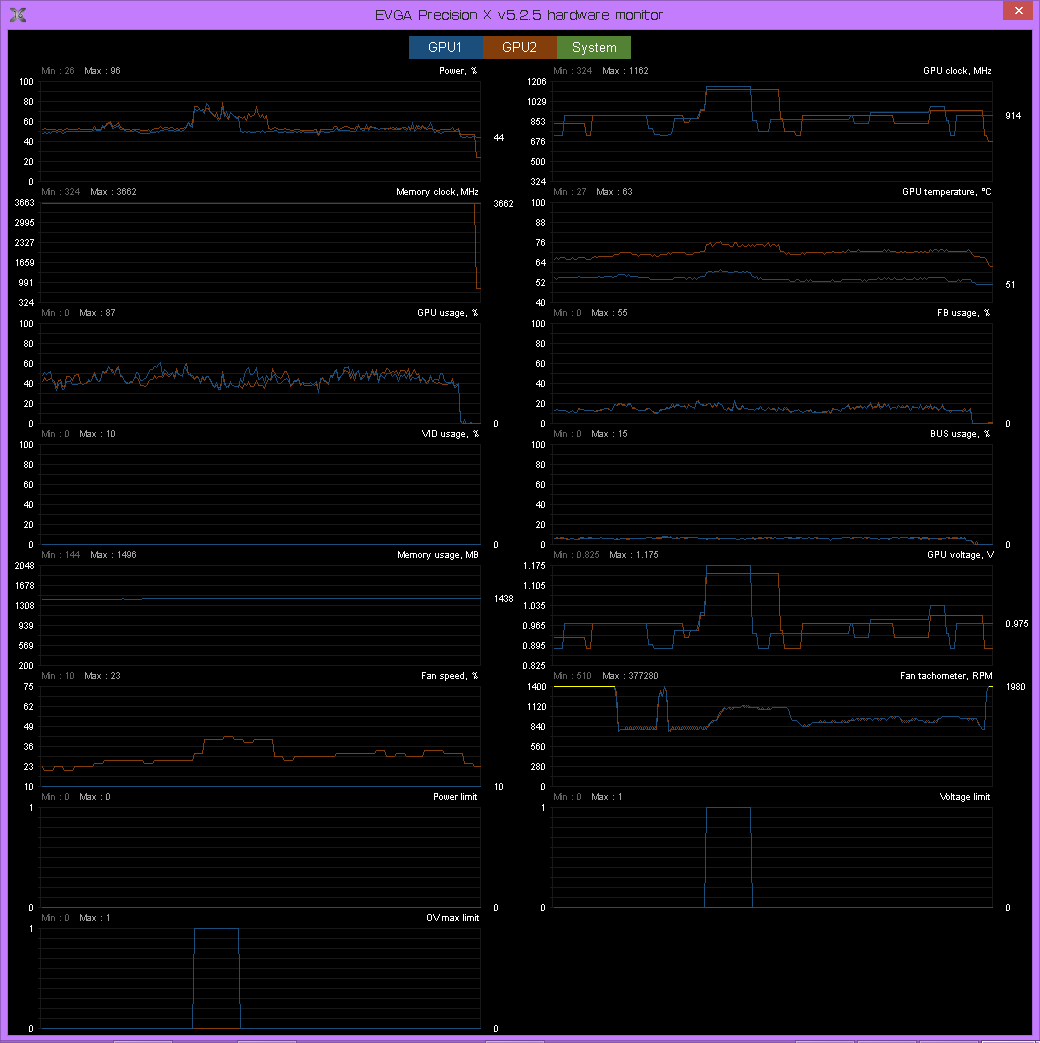This screenshot has height=1043, width=1040.
Task: Click the Voltage limit graph label
Action: tap(965, 797)
